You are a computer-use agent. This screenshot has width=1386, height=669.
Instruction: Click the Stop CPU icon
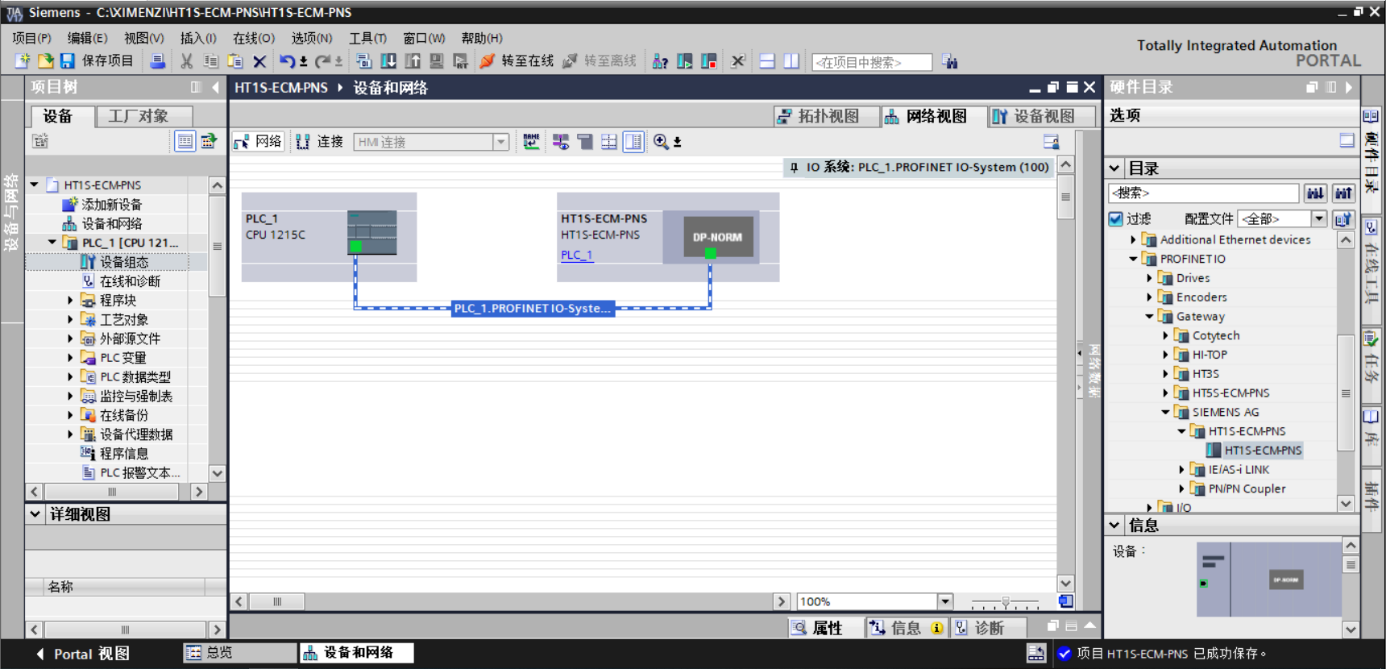tap(709, 61)
